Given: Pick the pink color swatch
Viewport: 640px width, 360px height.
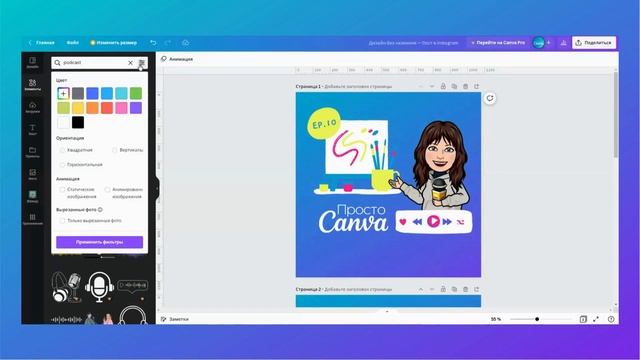Looking at the screenshot, I should tap(121, 108).
